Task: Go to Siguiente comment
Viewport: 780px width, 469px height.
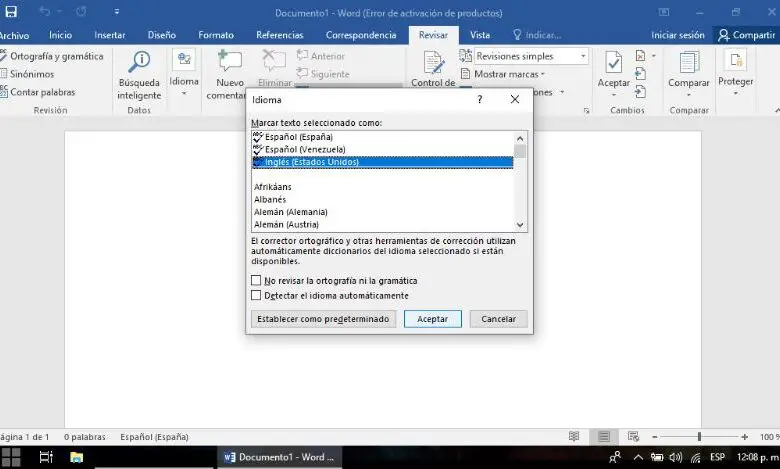Action: click(x=323, y=74)
